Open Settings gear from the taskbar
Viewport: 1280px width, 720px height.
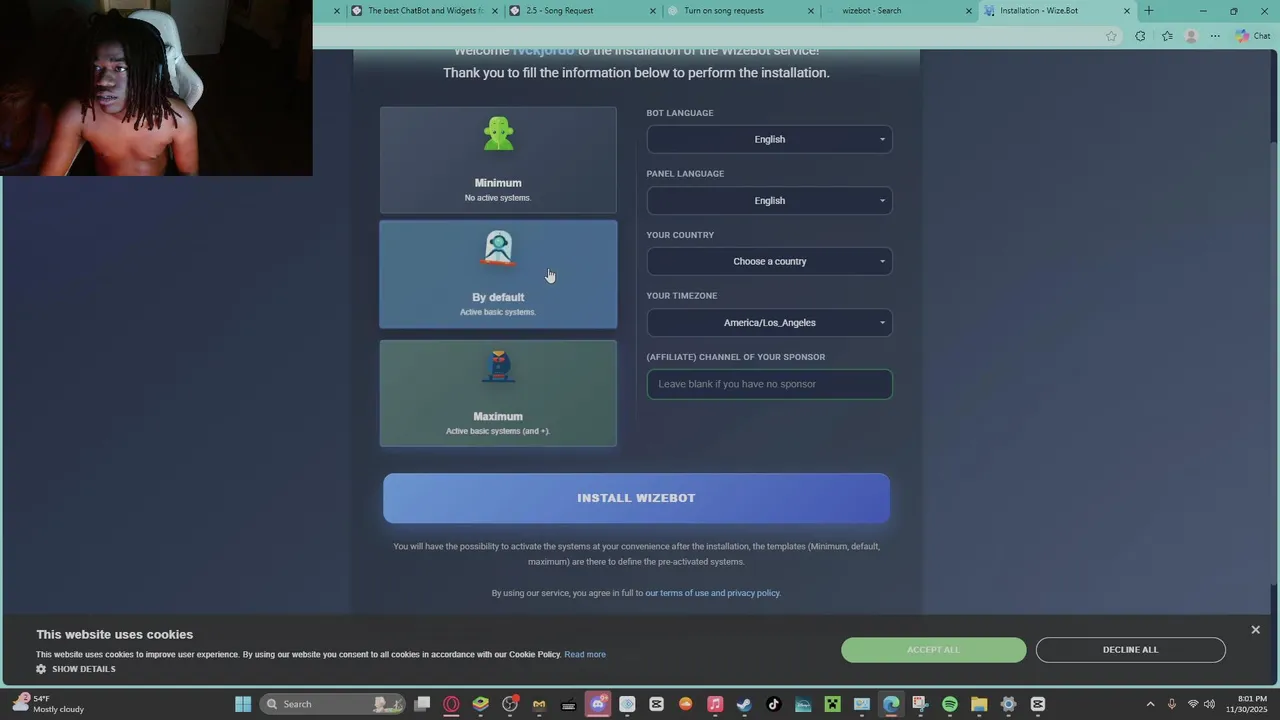pyautogui.click(x=1008, y=704)
